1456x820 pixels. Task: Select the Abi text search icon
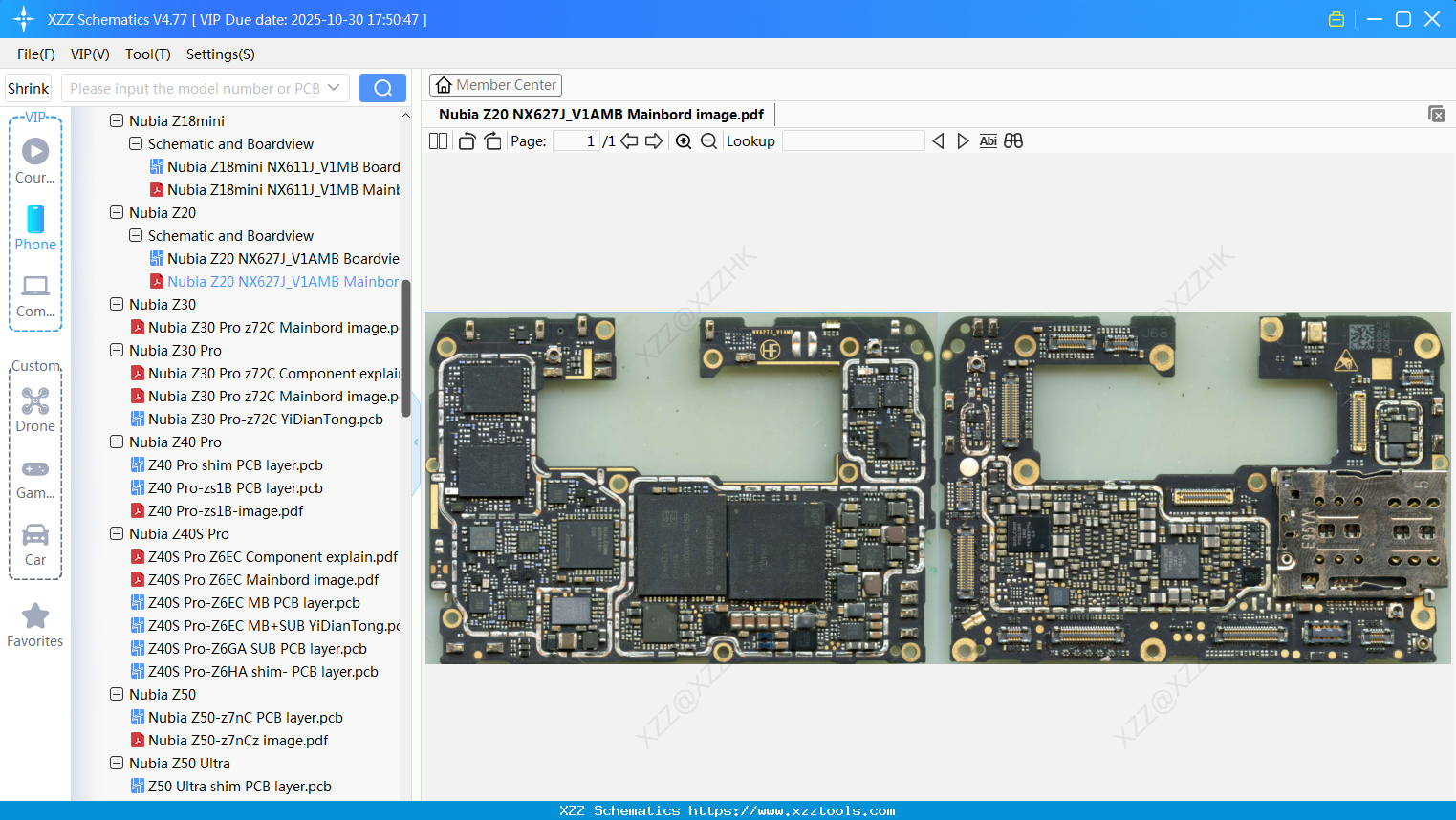point(988,140)
